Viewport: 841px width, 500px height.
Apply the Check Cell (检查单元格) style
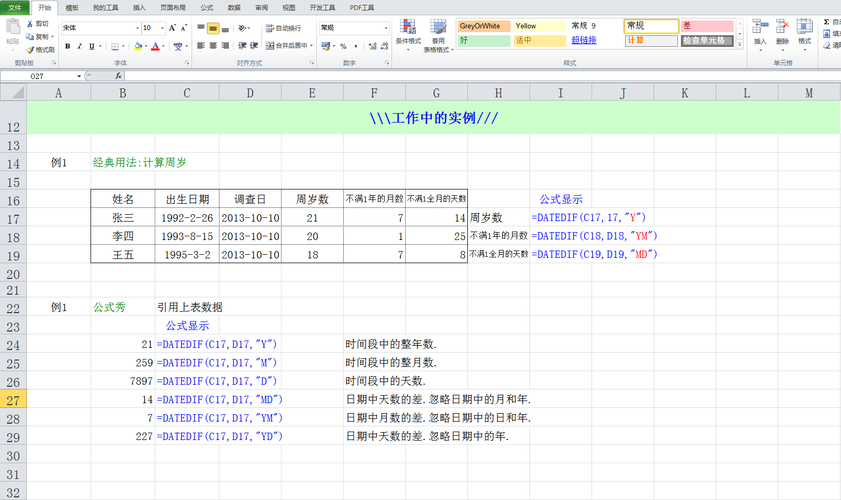pos(707,40)
